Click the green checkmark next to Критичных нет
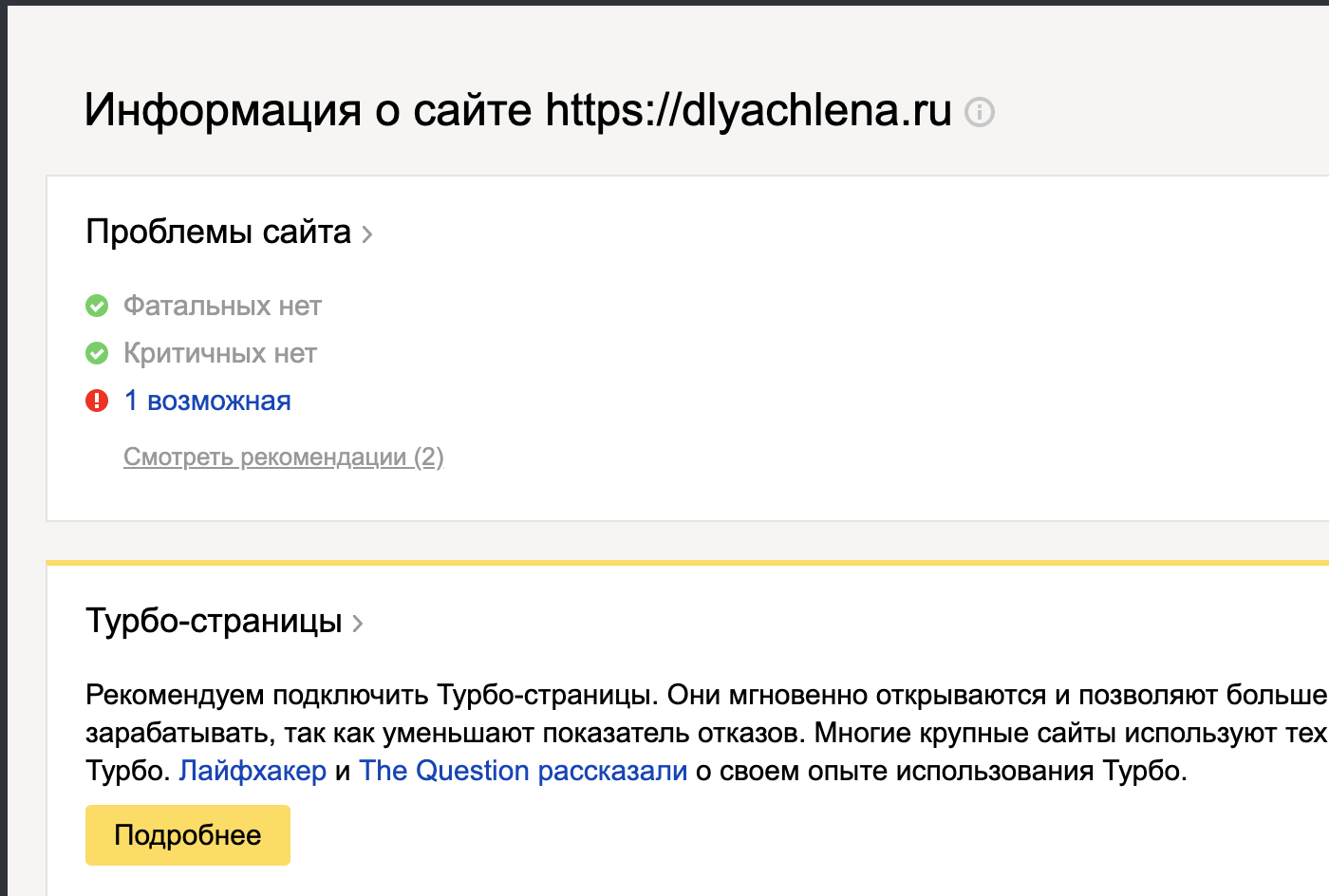The height and width of the screenshot is (896, 1329). point(97,353)
